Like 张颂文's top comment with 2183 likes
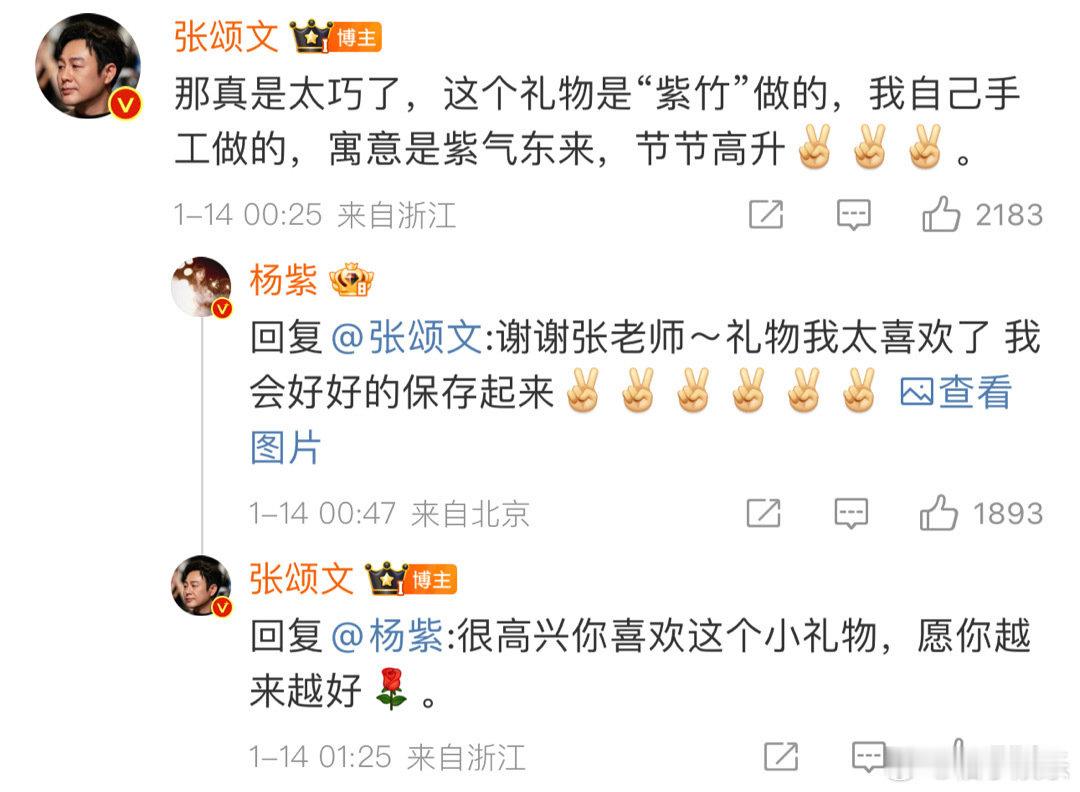The height and width of the screenshot is (792, 1080). click(x=940, y=214)
